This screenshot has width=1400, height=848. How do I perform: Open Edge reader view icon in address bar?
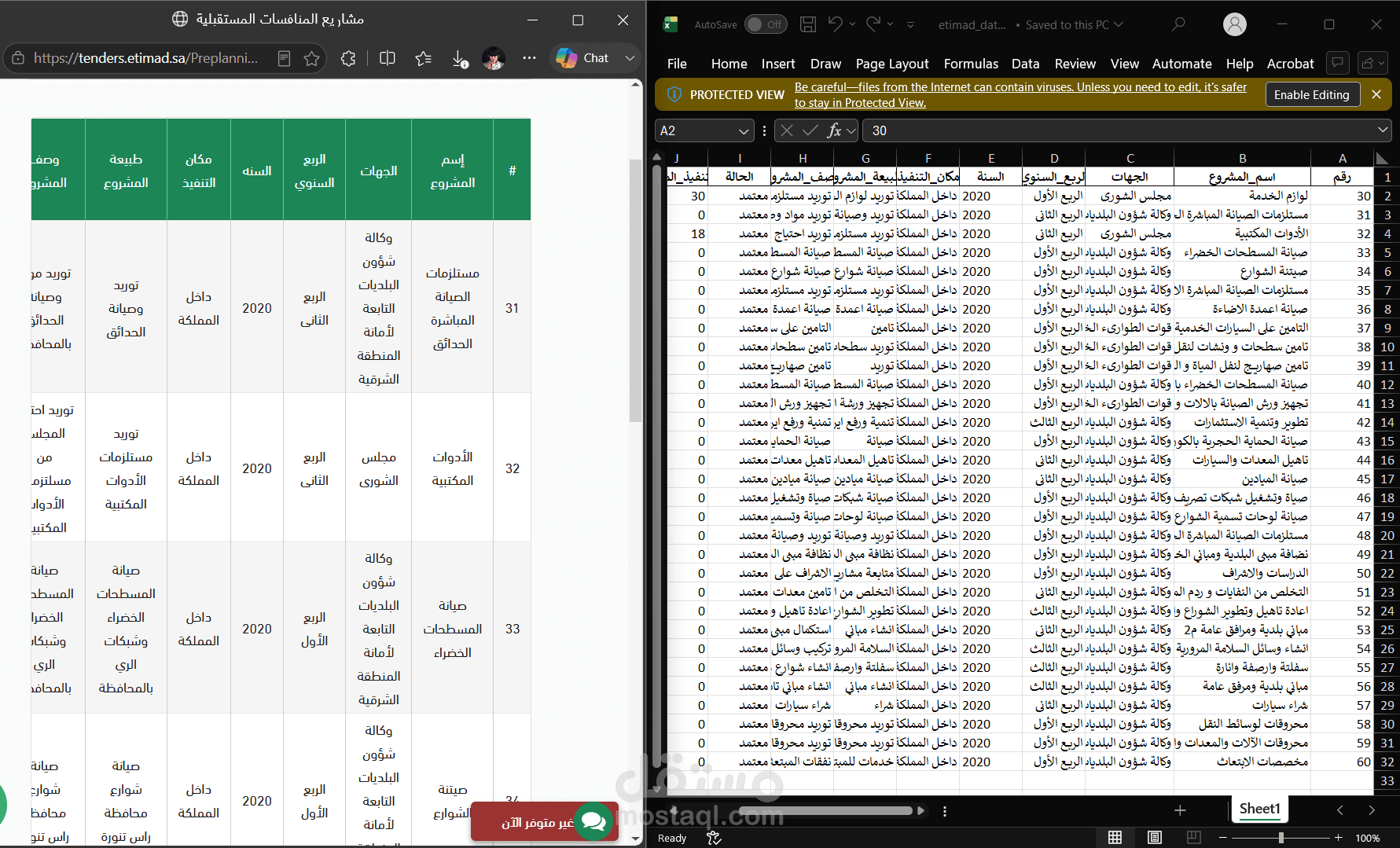[285, 58]
